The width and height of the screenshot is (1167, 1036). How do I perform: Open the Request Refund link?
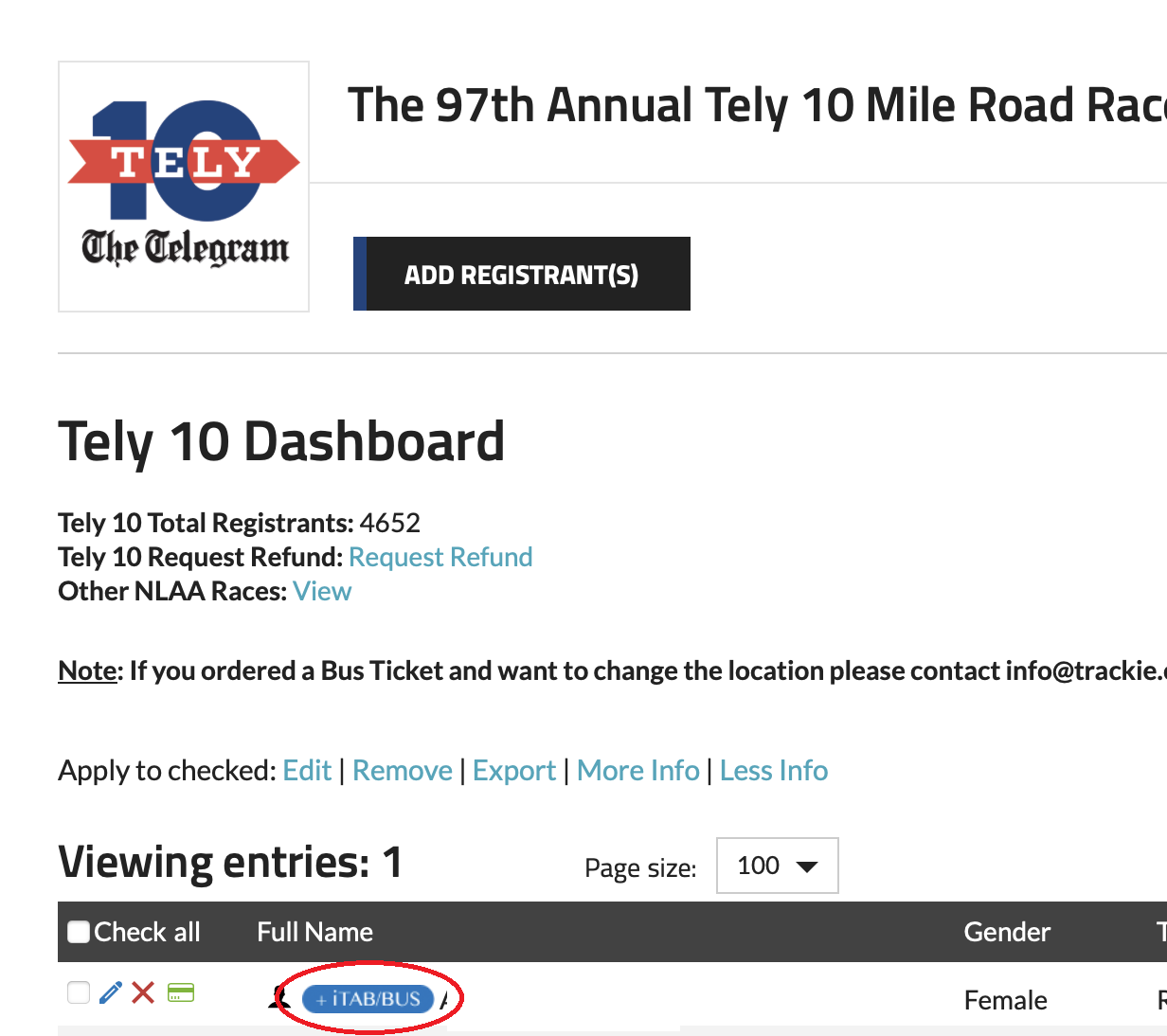tap(440, 557)
